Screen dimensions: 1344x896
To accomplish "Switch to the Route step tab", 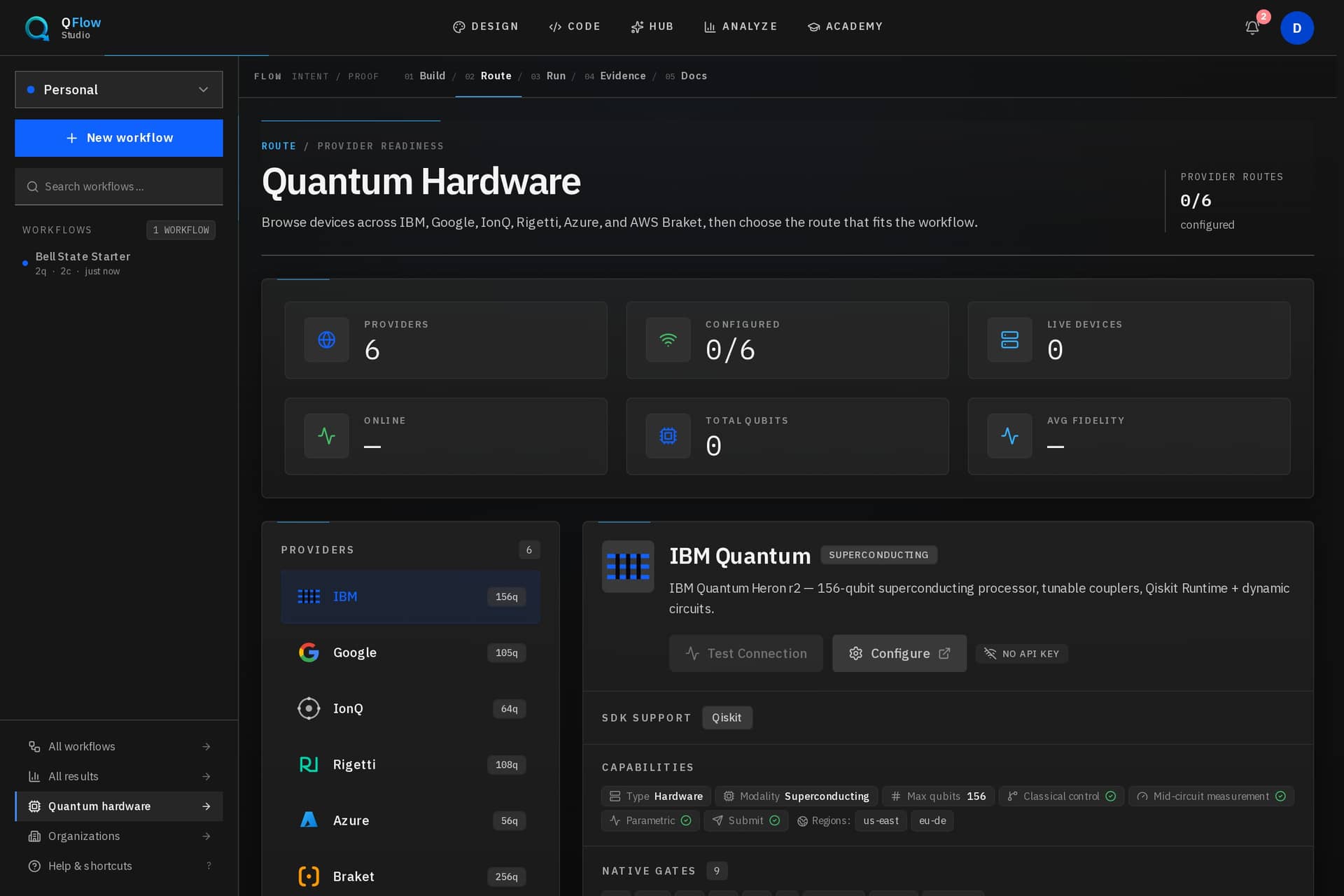I will (488, 76).
